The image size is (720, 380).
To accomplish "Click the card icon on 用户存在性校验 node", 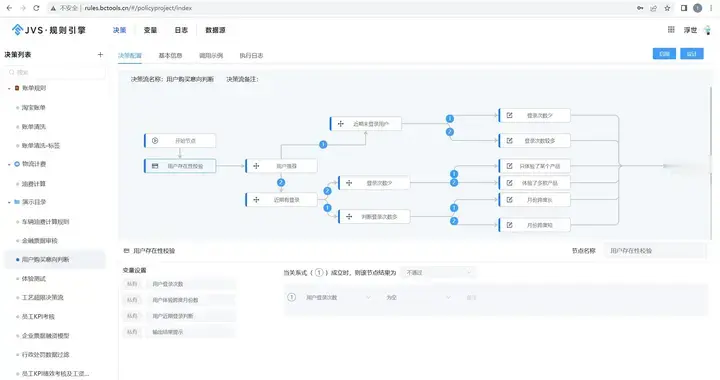I will (x=155, y=166).
